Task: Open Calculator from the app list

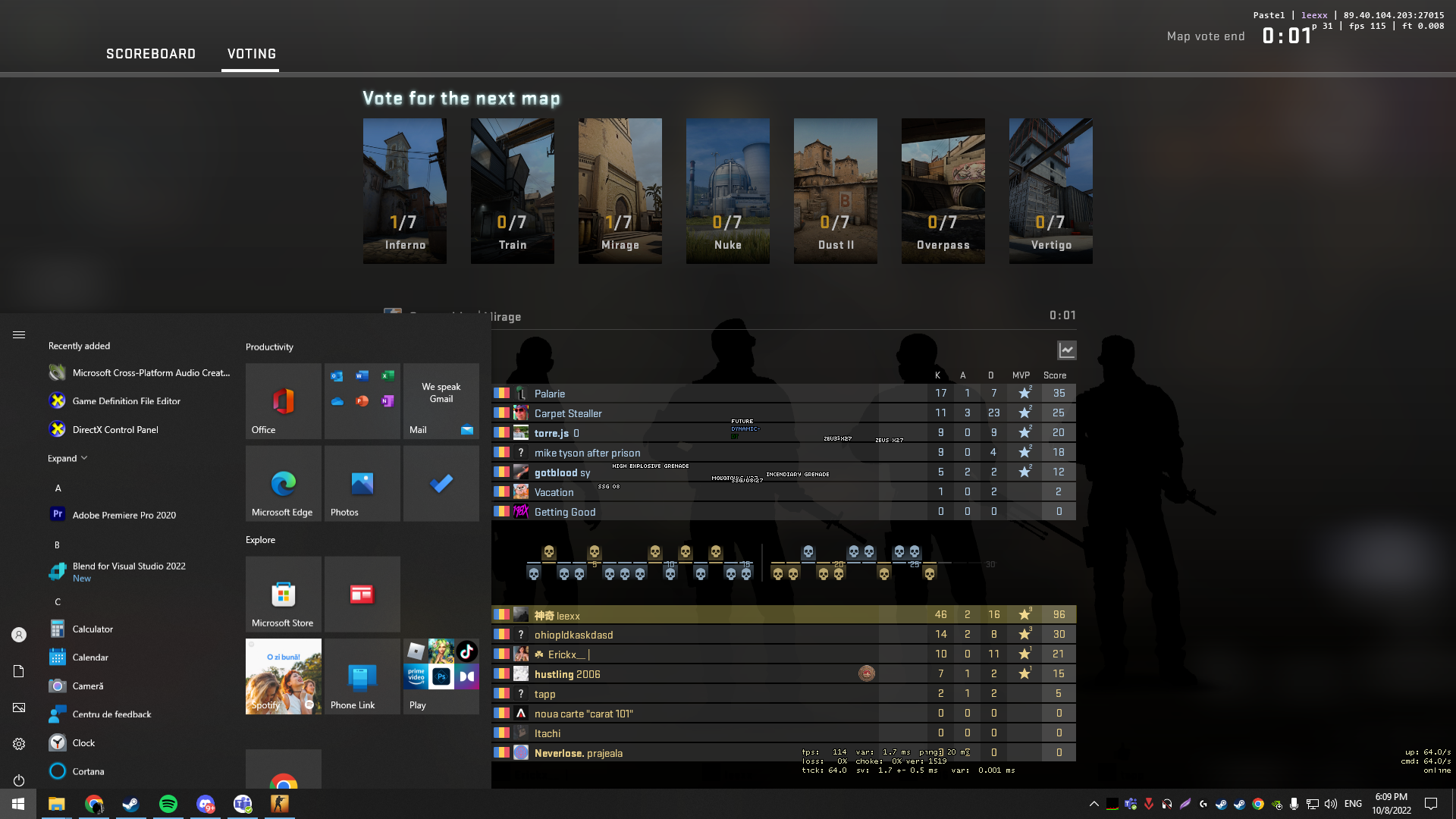Action: coord(140,629)
